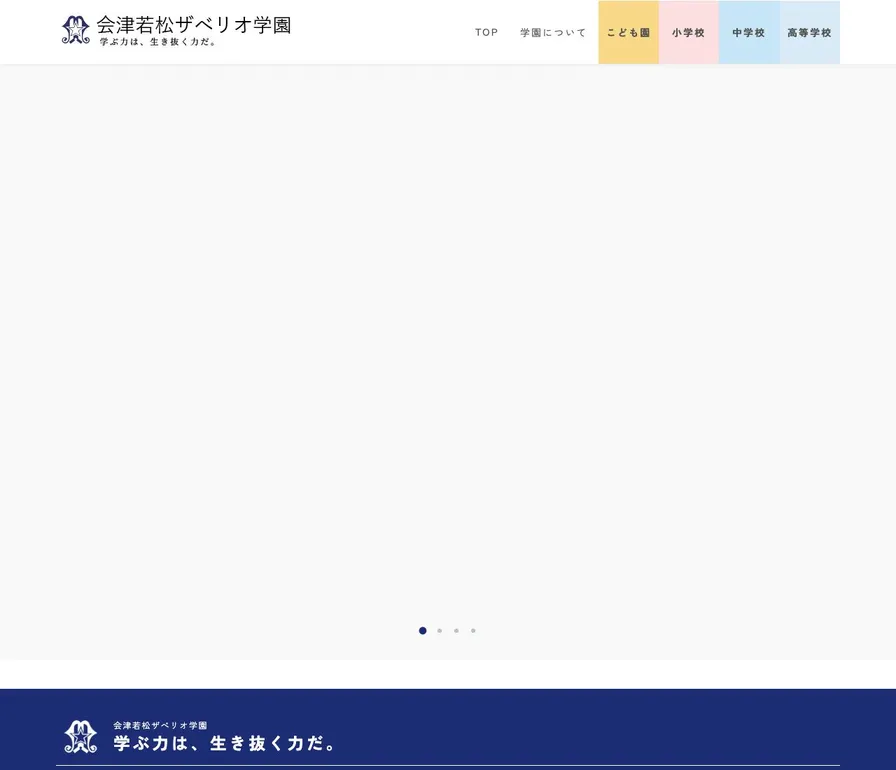Image resolution: width=896 pixels, height=770 pixels.
Task: Switch to the second slide dot
Action: (439, 631)
